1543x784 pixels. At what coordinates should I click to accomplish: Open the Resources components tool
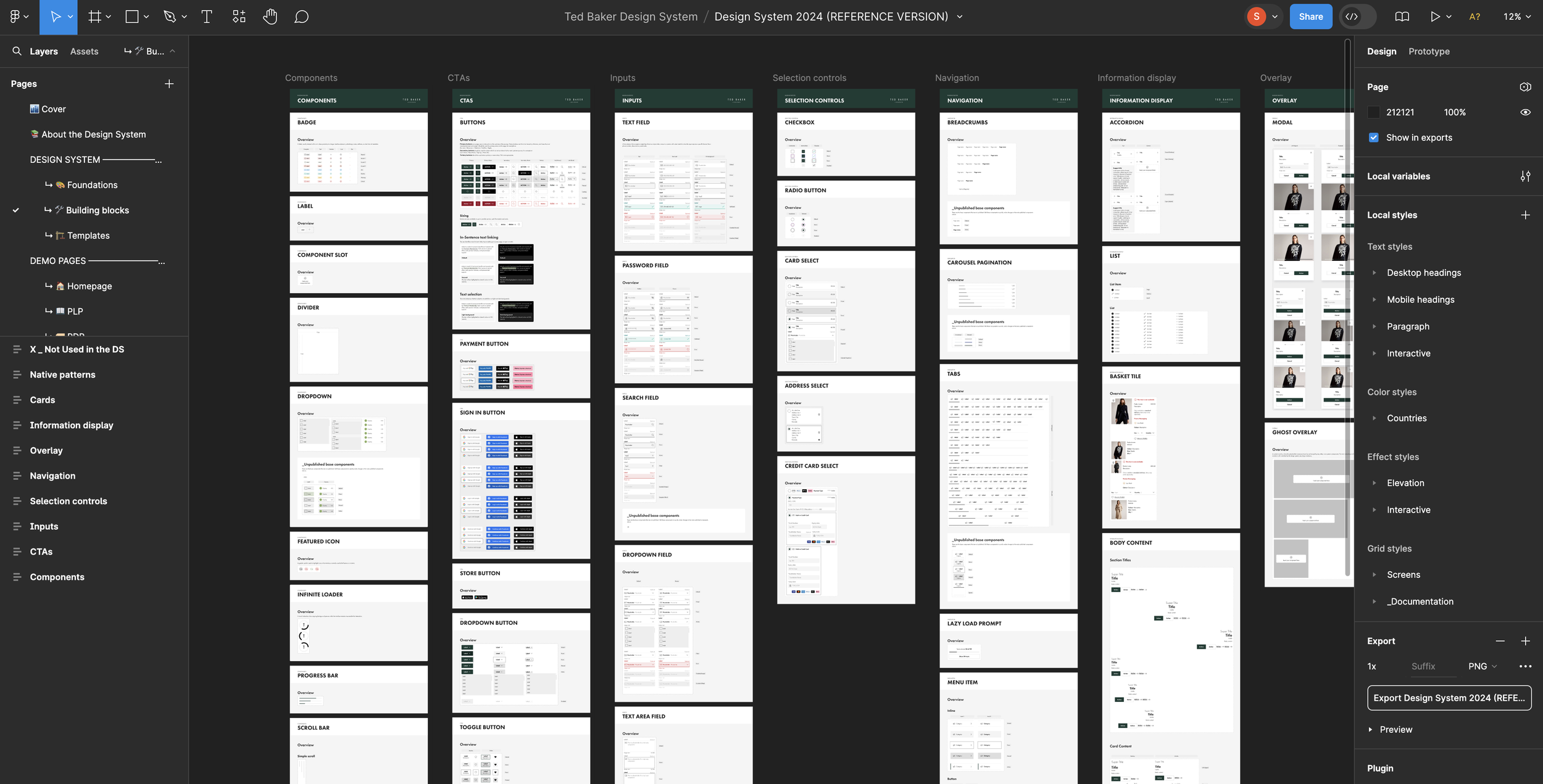coord(239,17)
